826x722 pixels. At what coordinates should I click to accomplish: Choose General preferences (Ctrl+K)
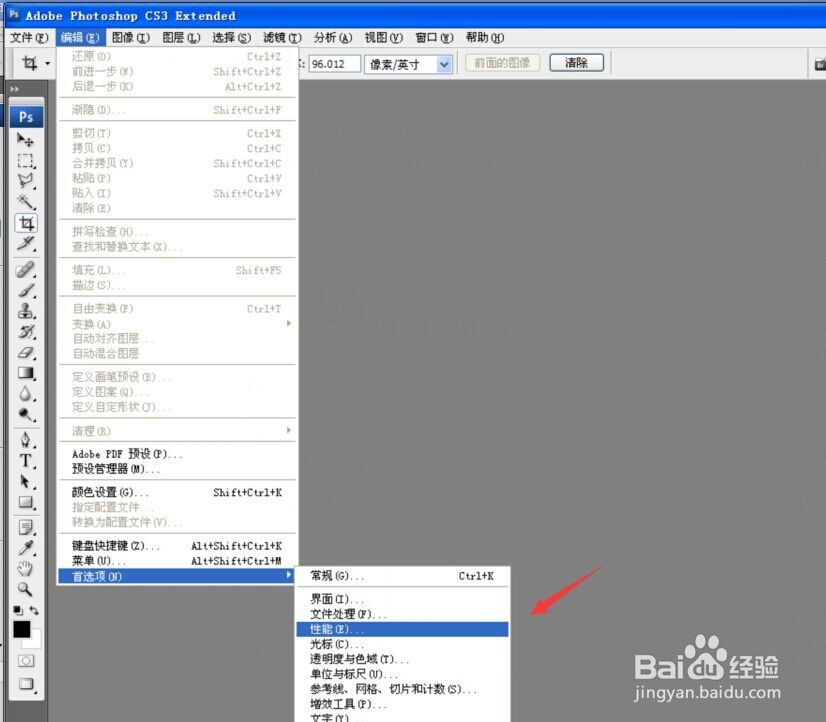click(402, 576)
